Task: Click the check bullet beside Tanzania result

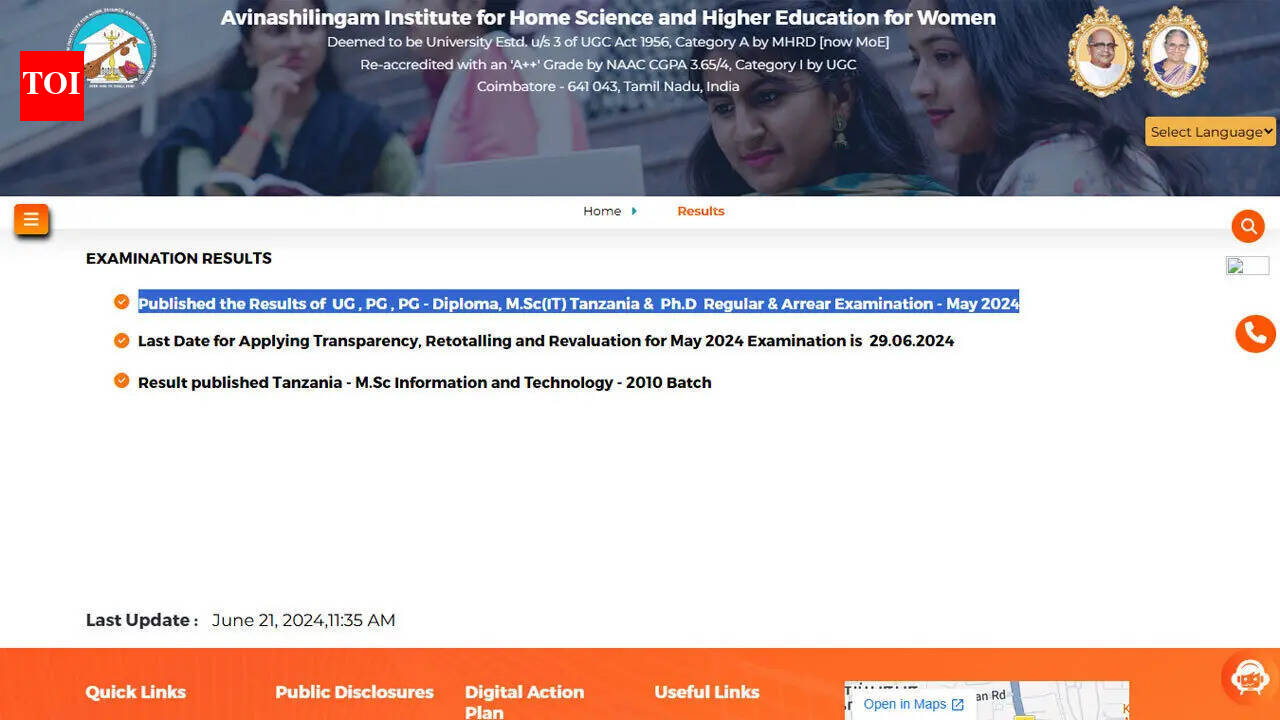Action: [122, 380]
